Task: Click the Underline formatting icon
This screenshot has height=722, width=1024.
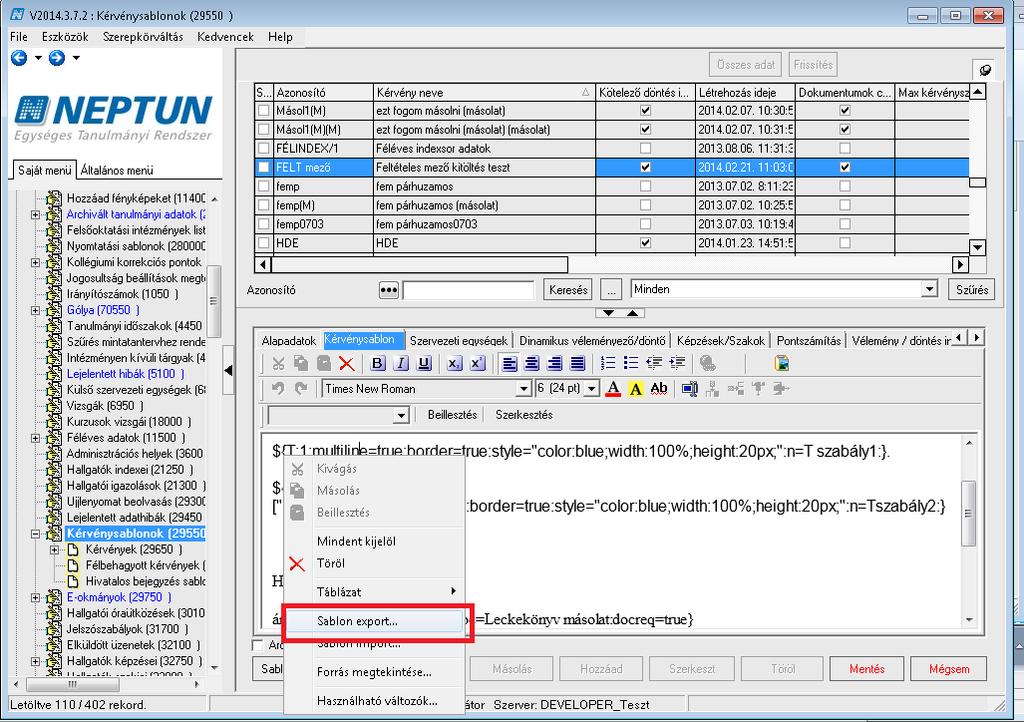Action: [424, 364]
